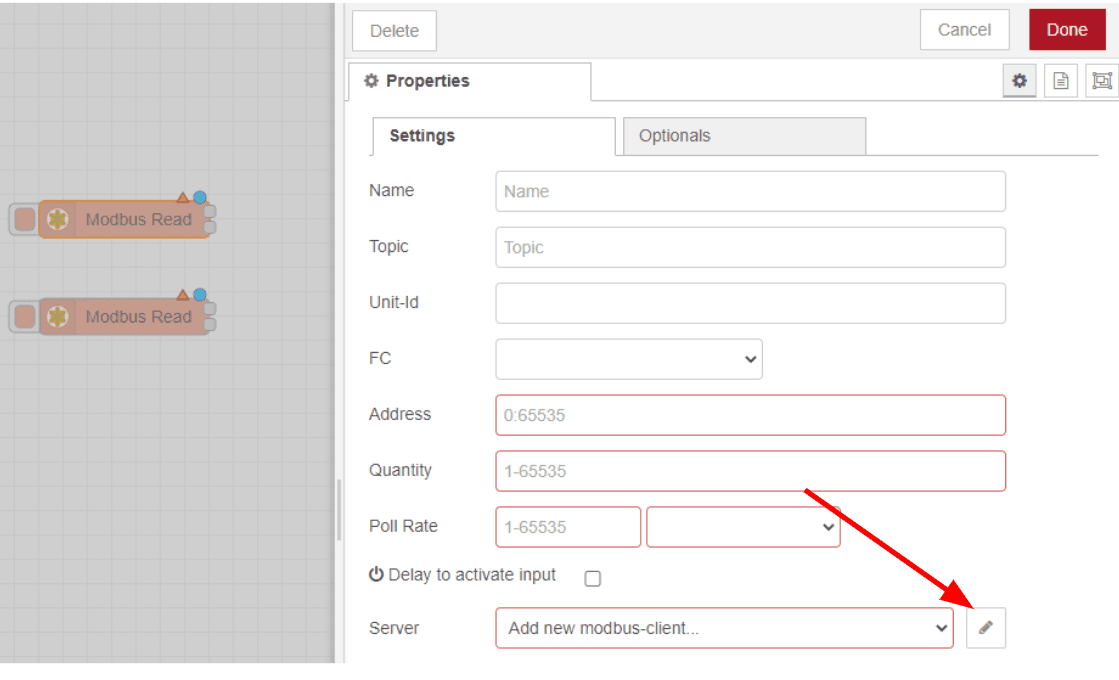Open the node Description document icon
The image size is (1119, 680).
(x=1060, y=81)
